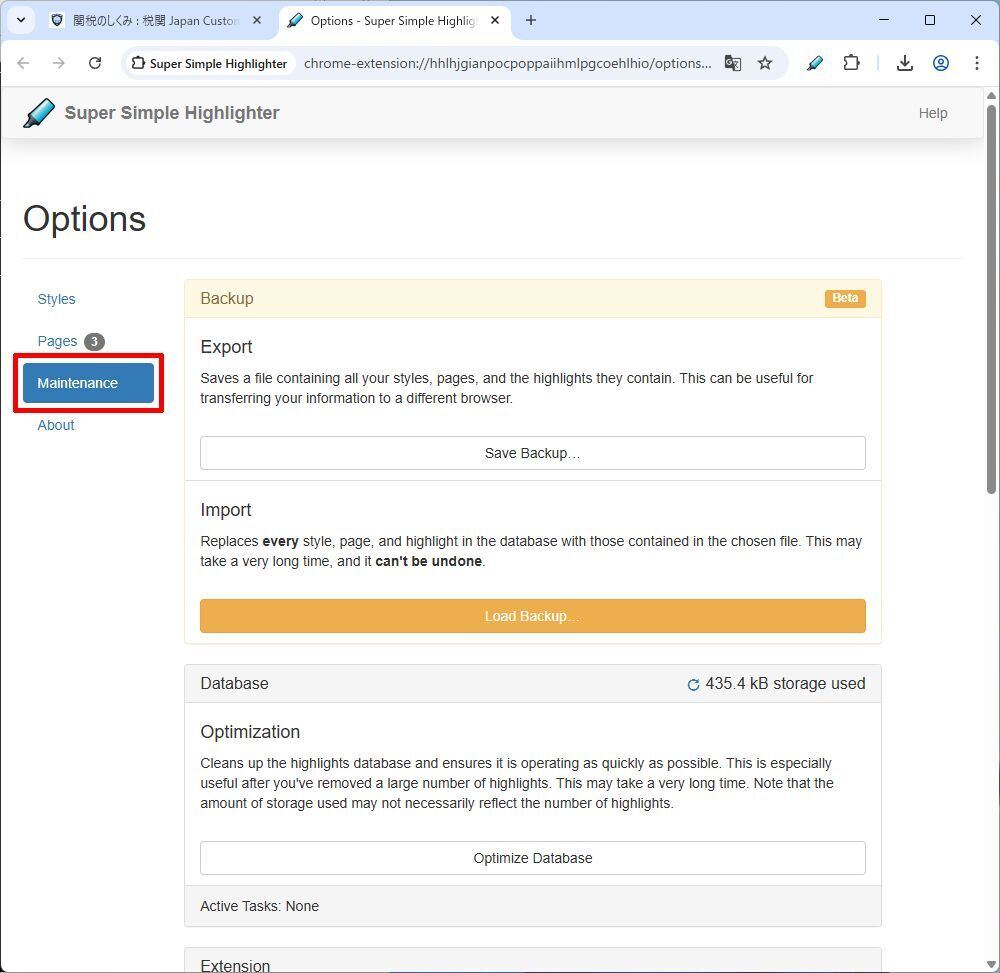
Task: Open the Pages section
Action: pyautogui.click(x=57, y=341)
